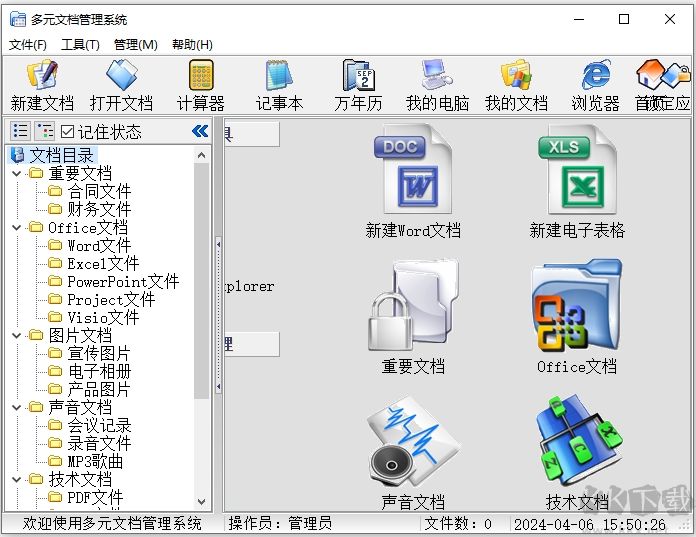Screen dimensions: 696x537
Task: Click the splitter's upper collapse arrow
Action: click(x=218, y=244)
